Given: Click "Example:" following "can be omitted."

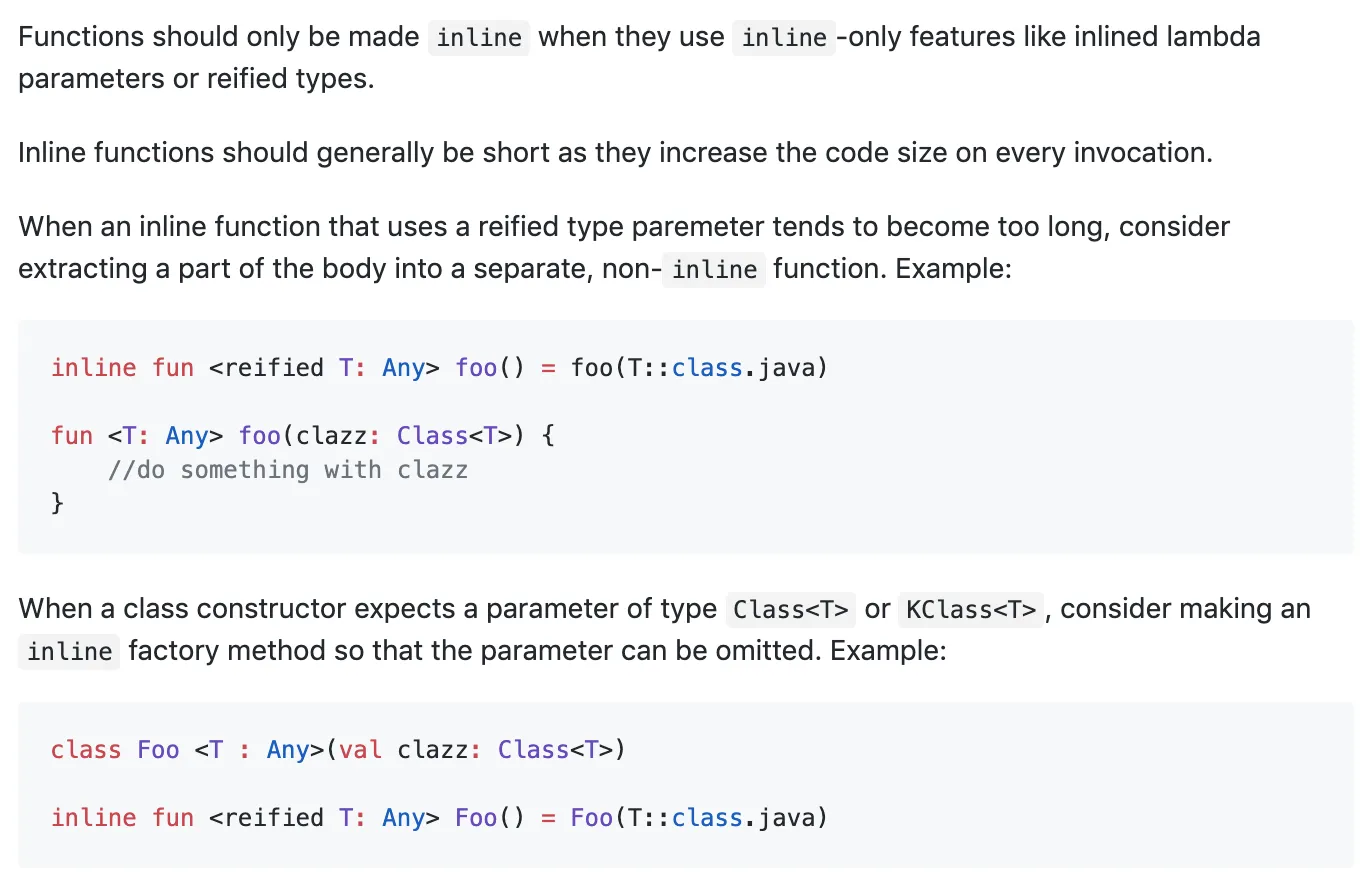Looking at the screenshot, I should tap(888, 652).
